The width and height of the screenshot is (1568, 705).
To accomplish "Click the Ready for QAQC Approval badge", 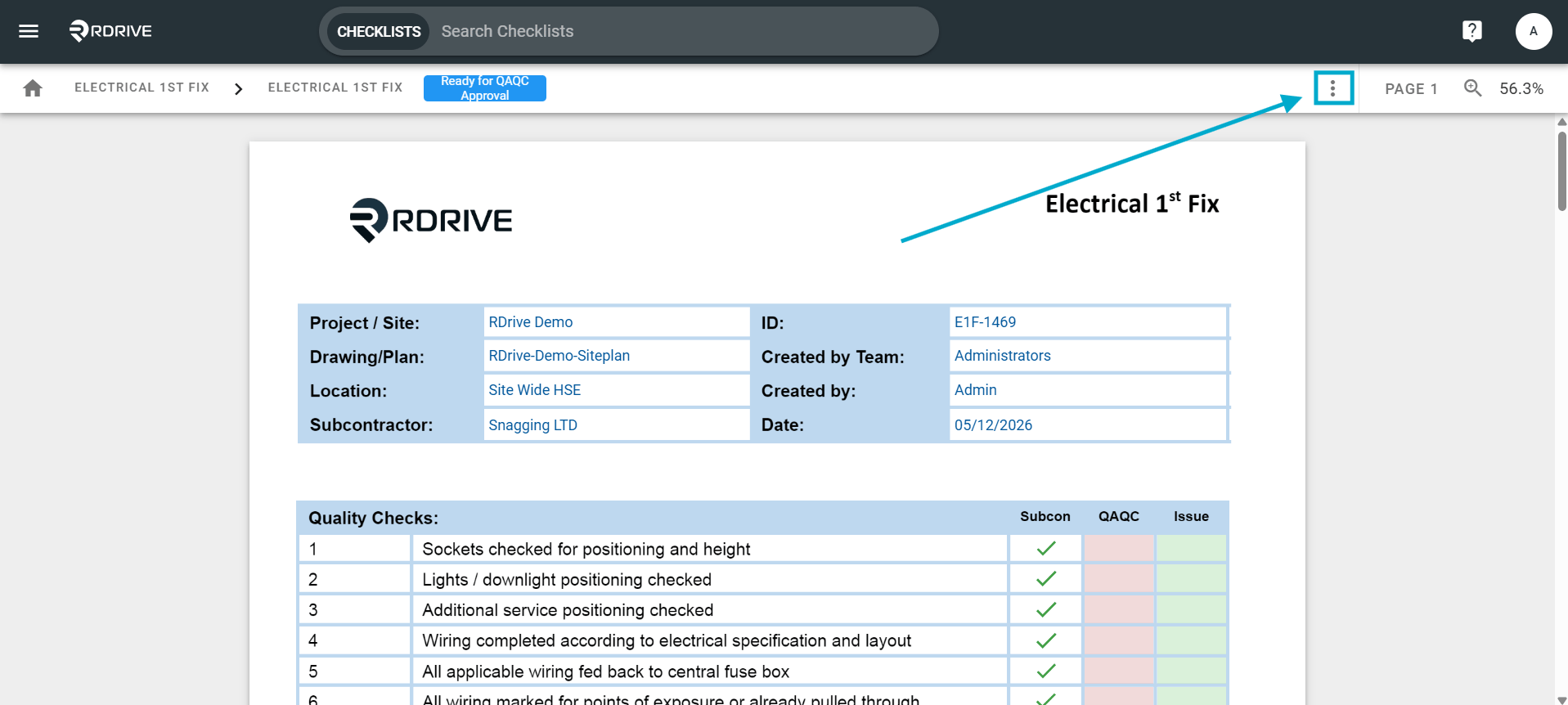I will click(484, 88).
